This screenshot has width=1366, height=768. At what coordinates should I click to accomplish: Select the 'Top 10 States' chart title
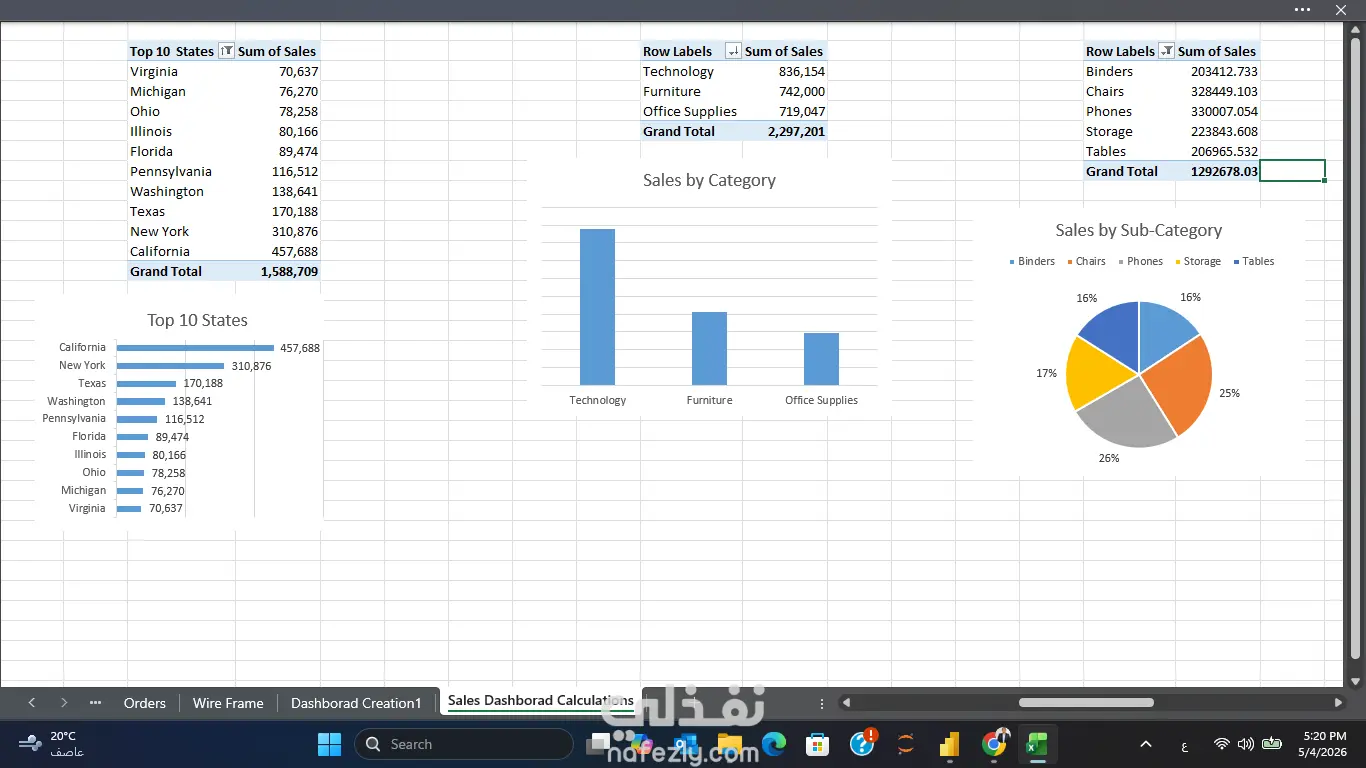click(x=197, y=320)
